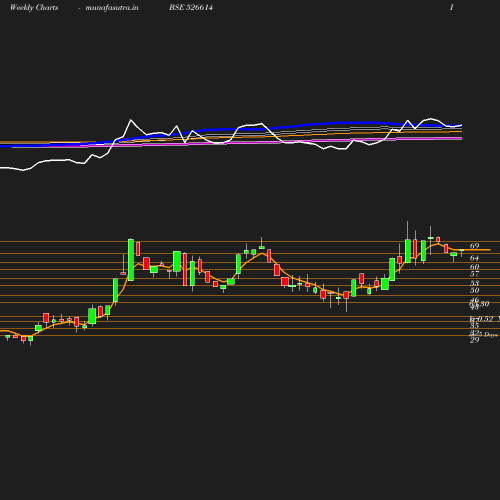Screen dimensions: 500x500
Task: Click the price level label 60
Action: [474, 267]
